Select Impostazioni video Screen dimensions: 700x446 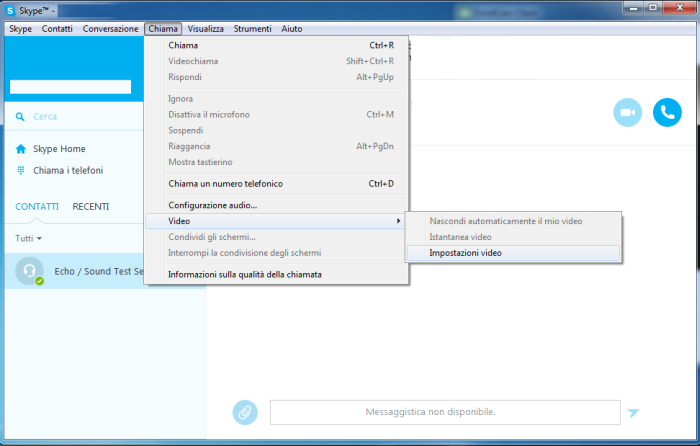513,253
